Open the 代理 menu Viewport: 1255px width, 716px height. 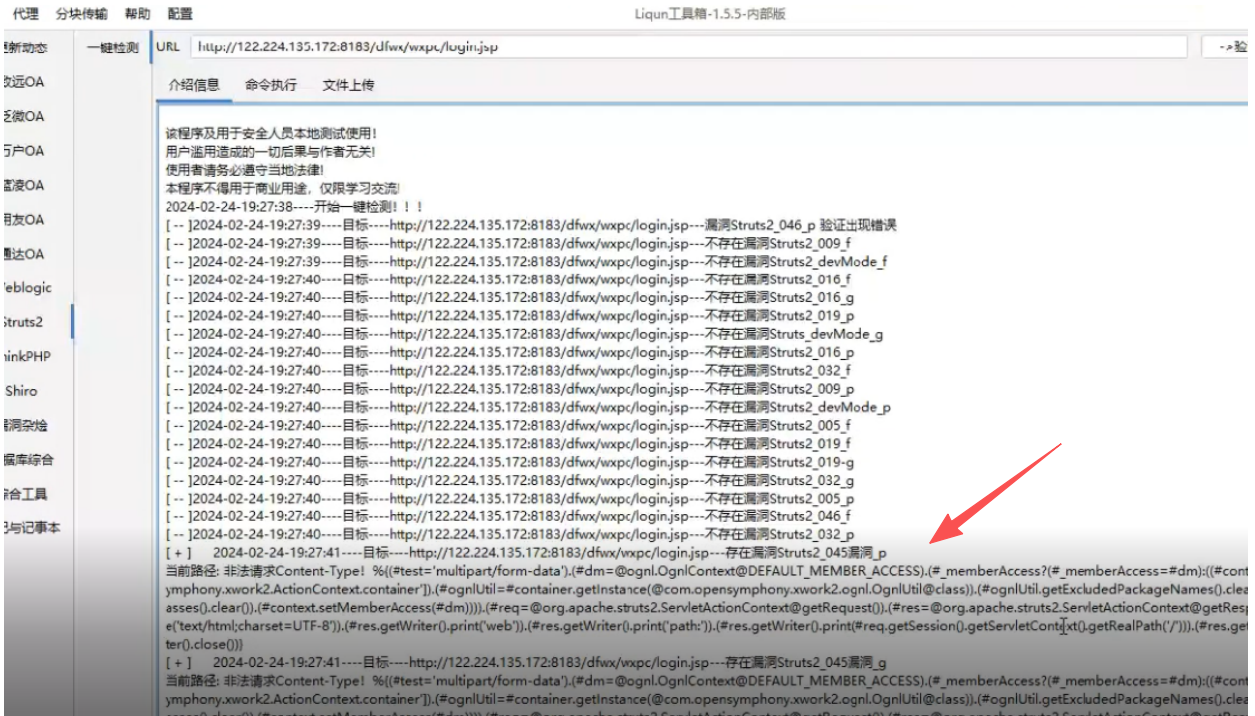coord(25,14)
